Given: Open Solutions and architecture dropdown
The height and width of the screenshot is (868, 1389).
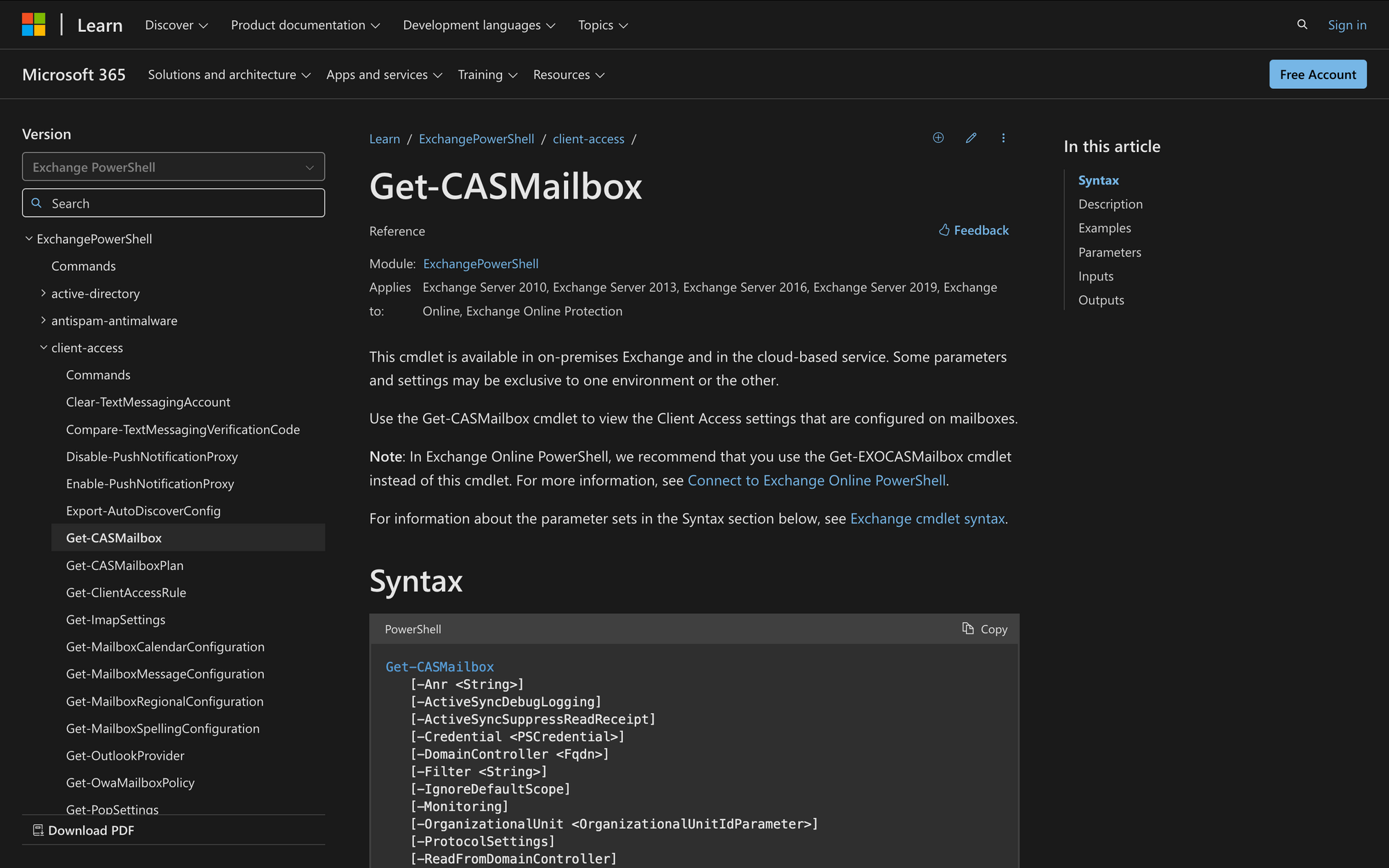Looking at the screenshot, I should tap(229, 74).
